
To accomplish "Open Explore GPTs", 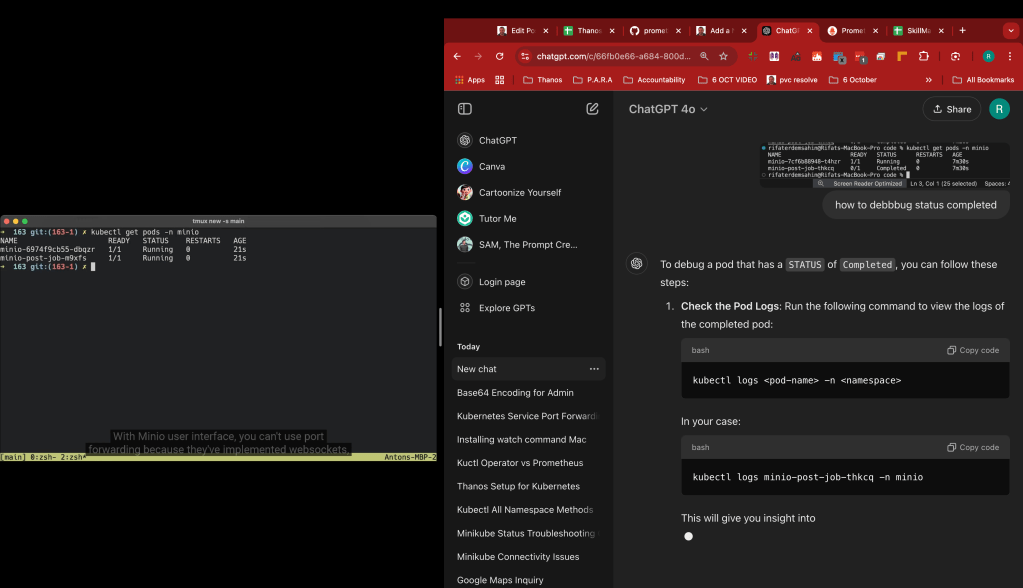I will [528, 308].
